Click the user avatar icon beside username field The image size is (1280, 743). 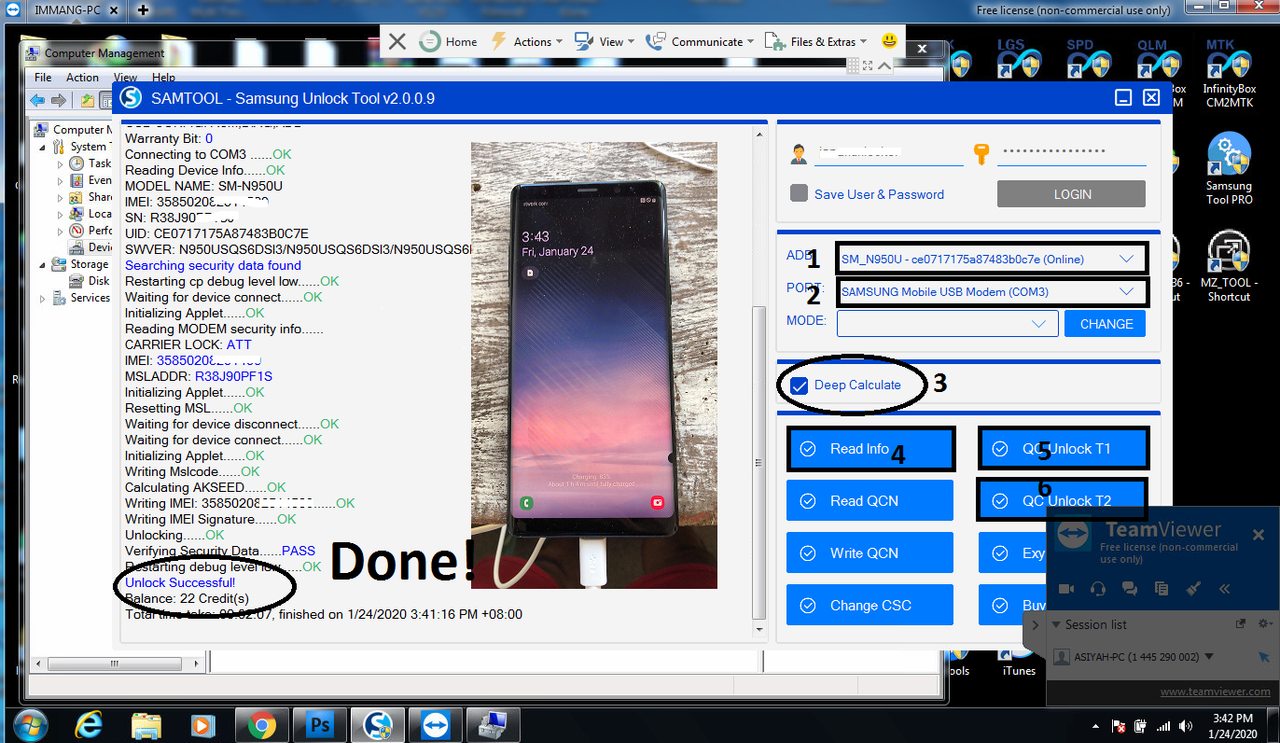pos(799,155)
